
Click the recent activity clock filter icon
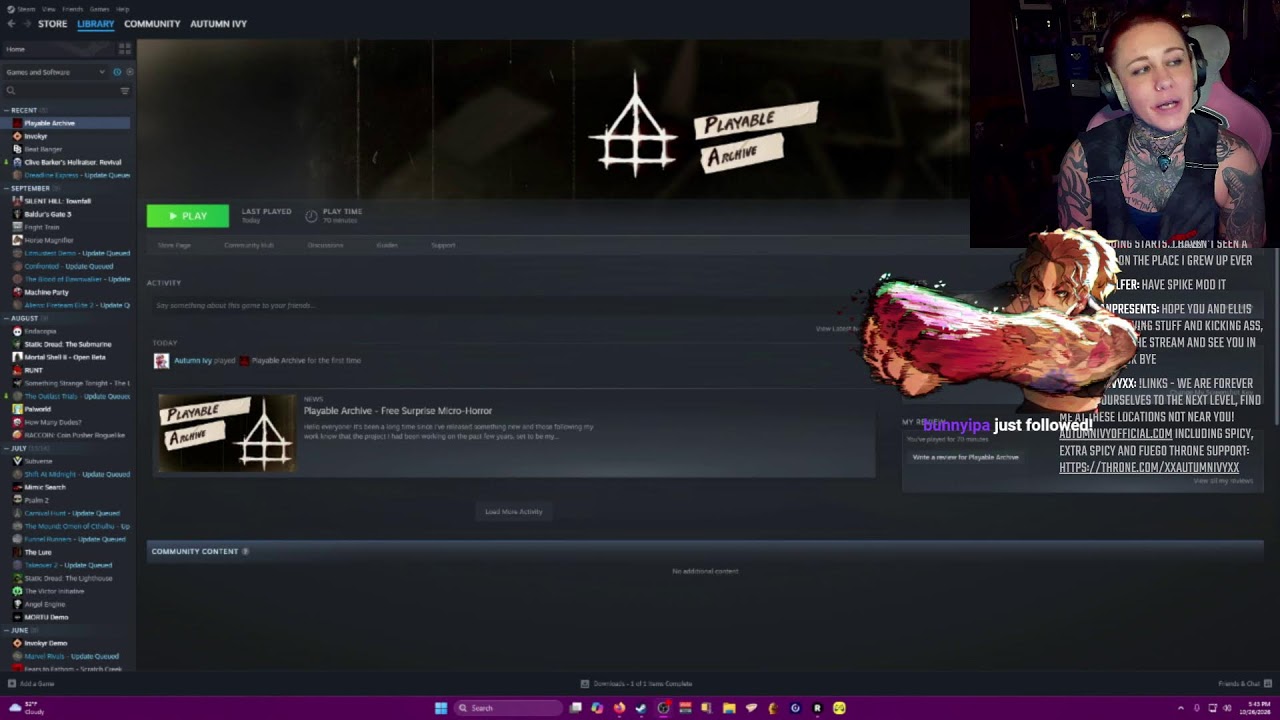point(117,72)
